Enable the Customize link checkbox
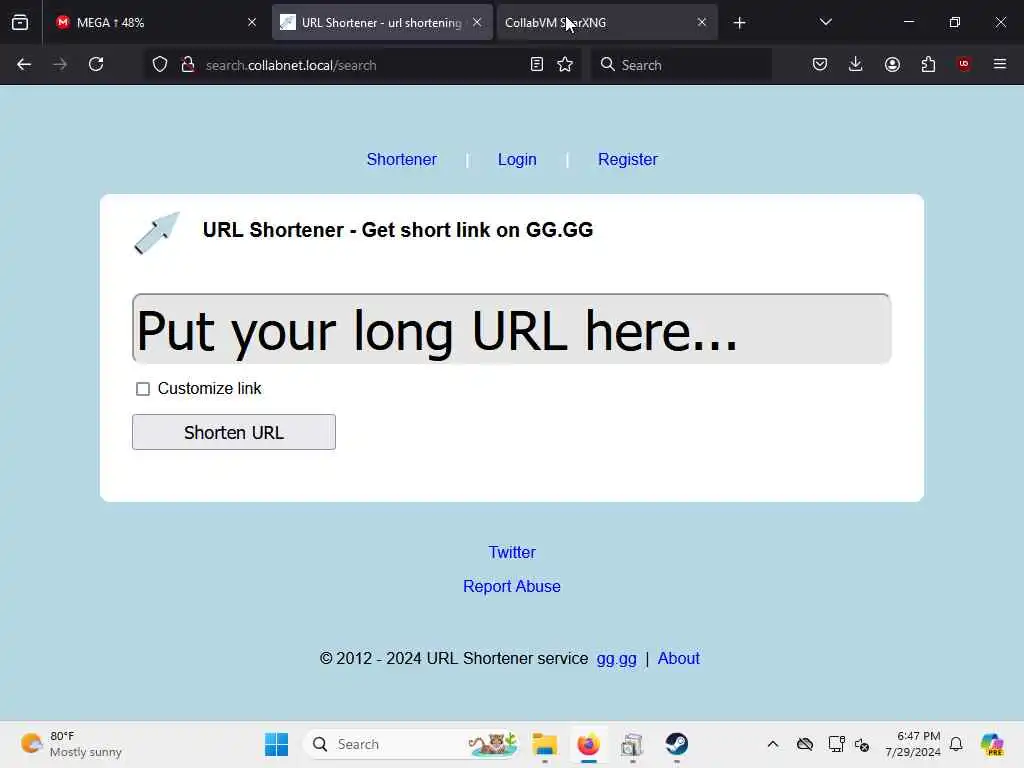The width and height of the screenshot is (1024, 768). [x=143, y=389]
